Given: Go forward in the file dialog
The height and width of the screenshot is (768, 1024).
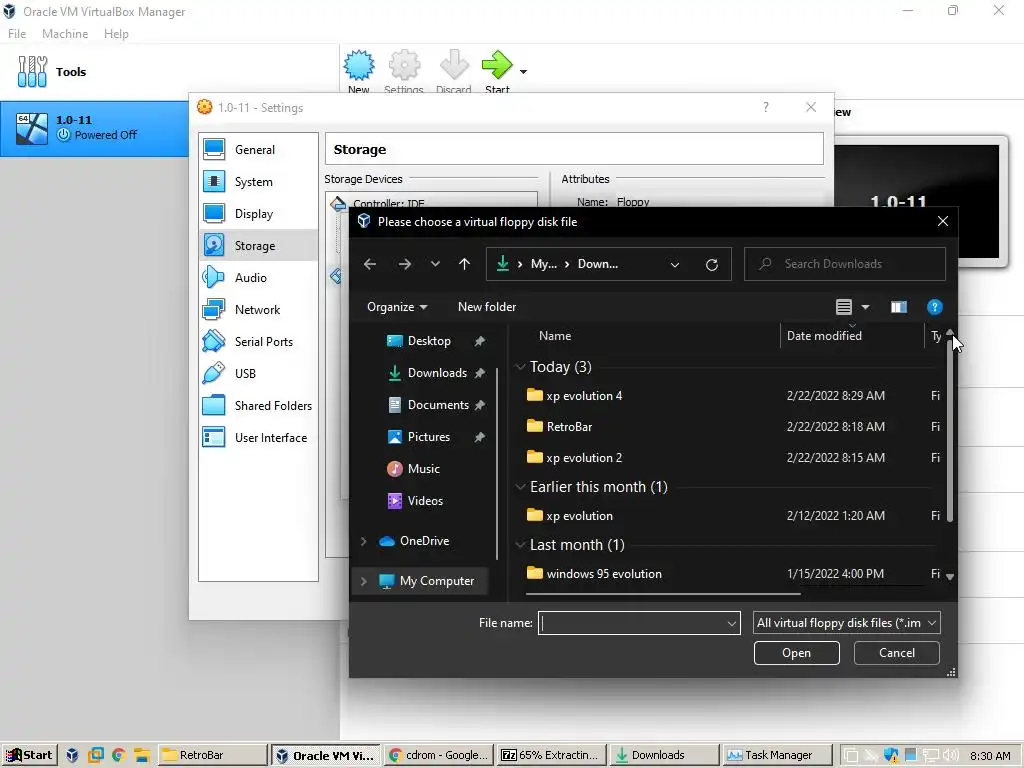Looking at the screenshot, I should click(405, 264).
